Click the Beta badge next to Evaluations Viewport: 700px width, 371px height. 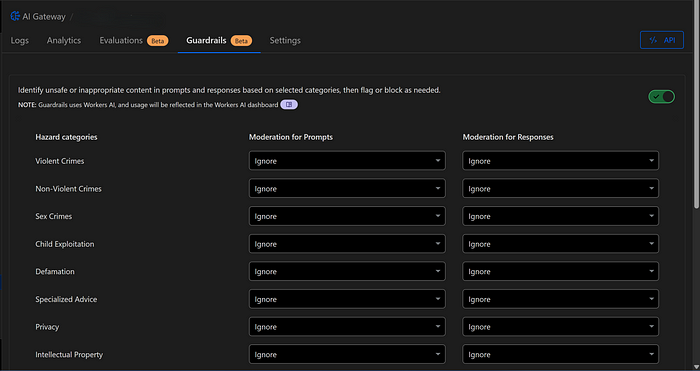pyautogui.click(x=158, y=41)
